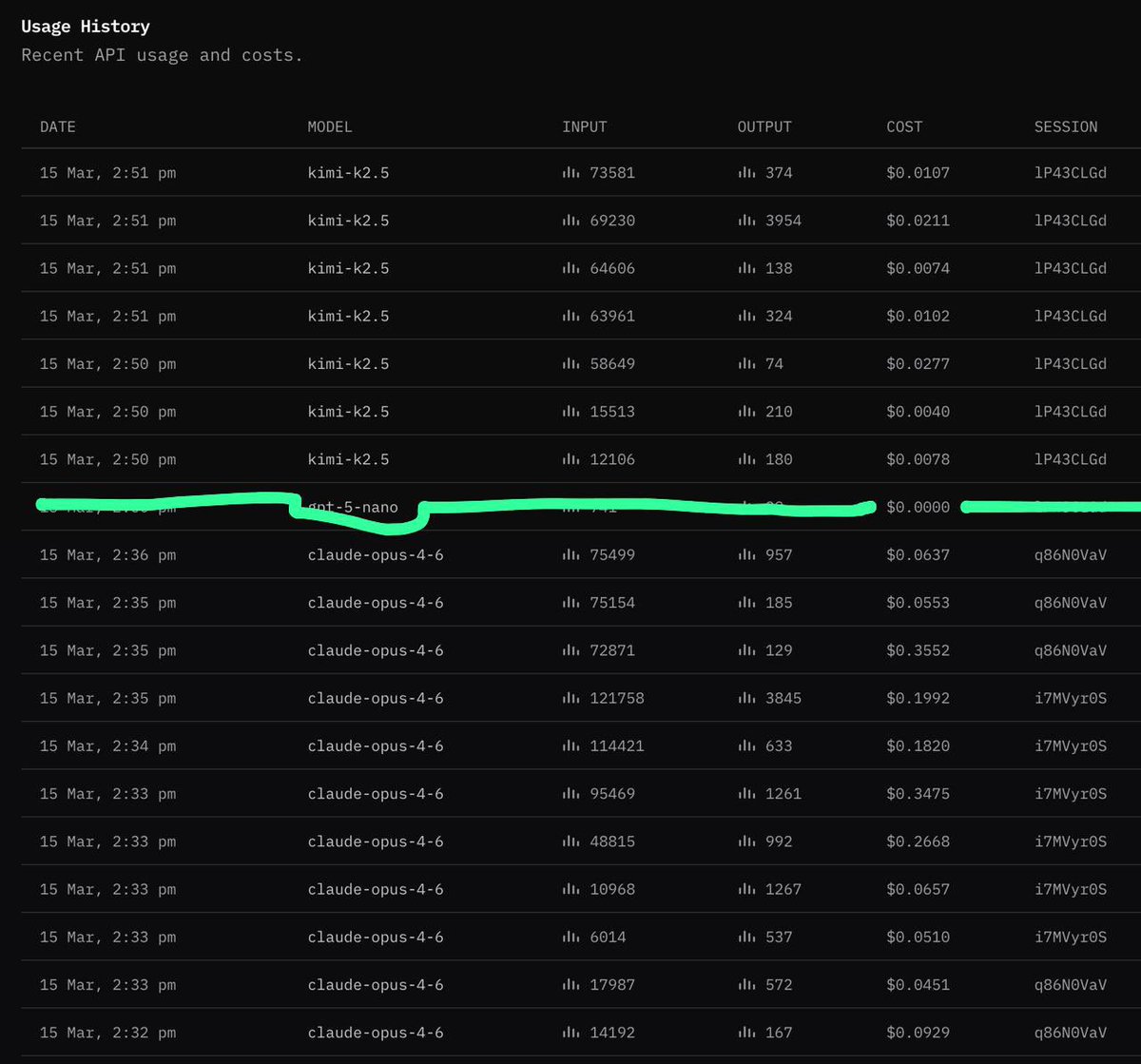Click the Usage History heading
The height and width of the screenshot is (1064, 1141).
pyautogui.click(x=86, y=26)
